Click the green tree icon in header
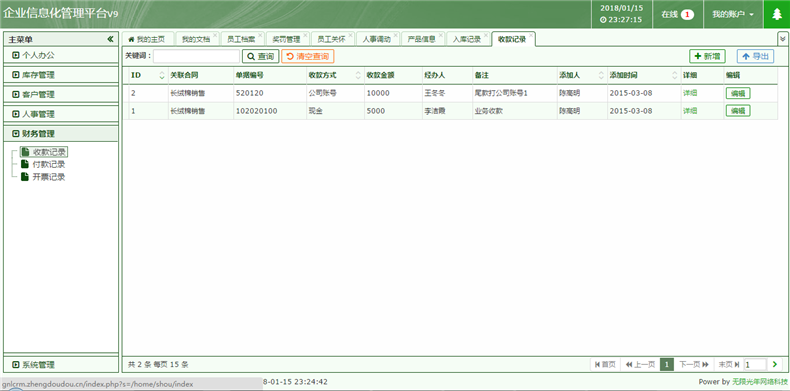This screenshot has width=790, height=391. click(x=777, y=14)
